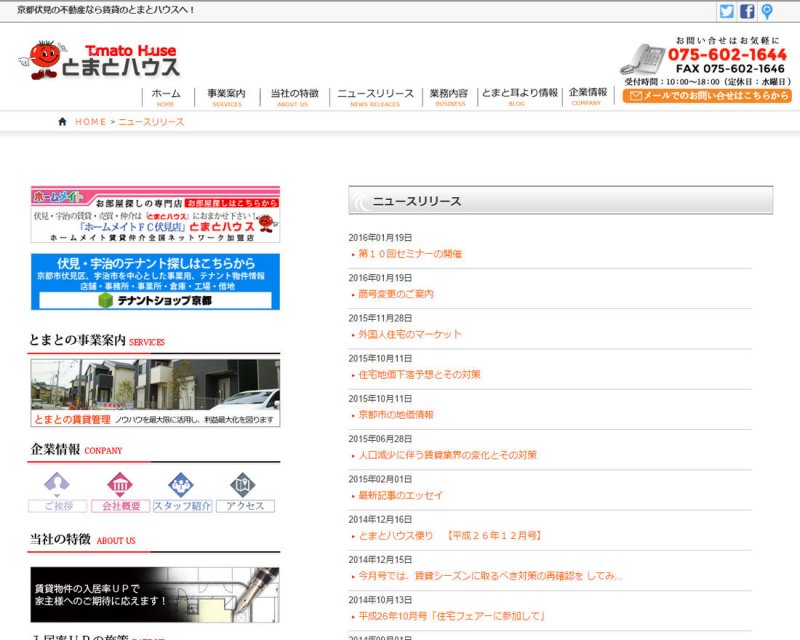Click the テナントショップ京都 blue banner
Viewport: 800px width, 640px height.
click(x=155, y=281)
